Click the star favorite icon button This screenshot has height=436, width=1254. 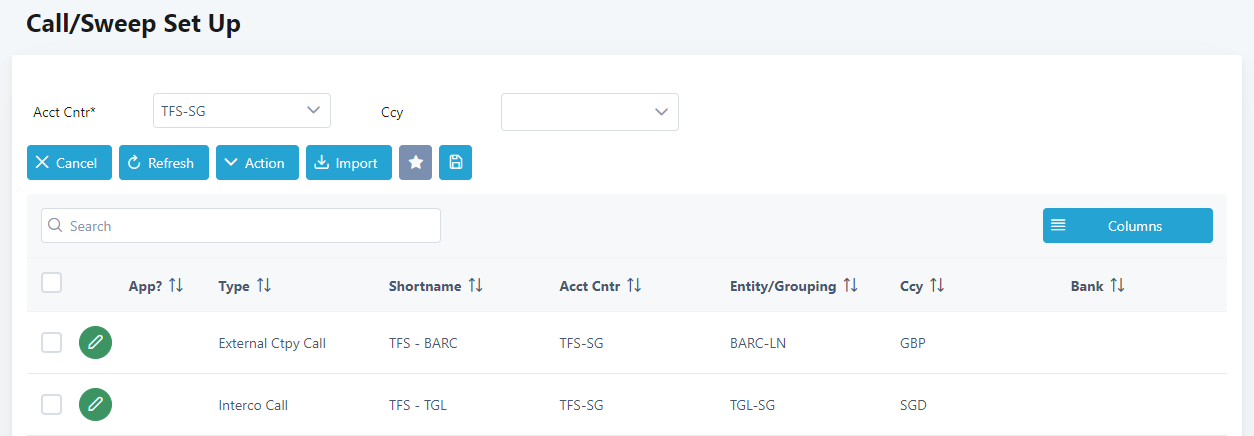pyautogui.click(x=415, y=163)
